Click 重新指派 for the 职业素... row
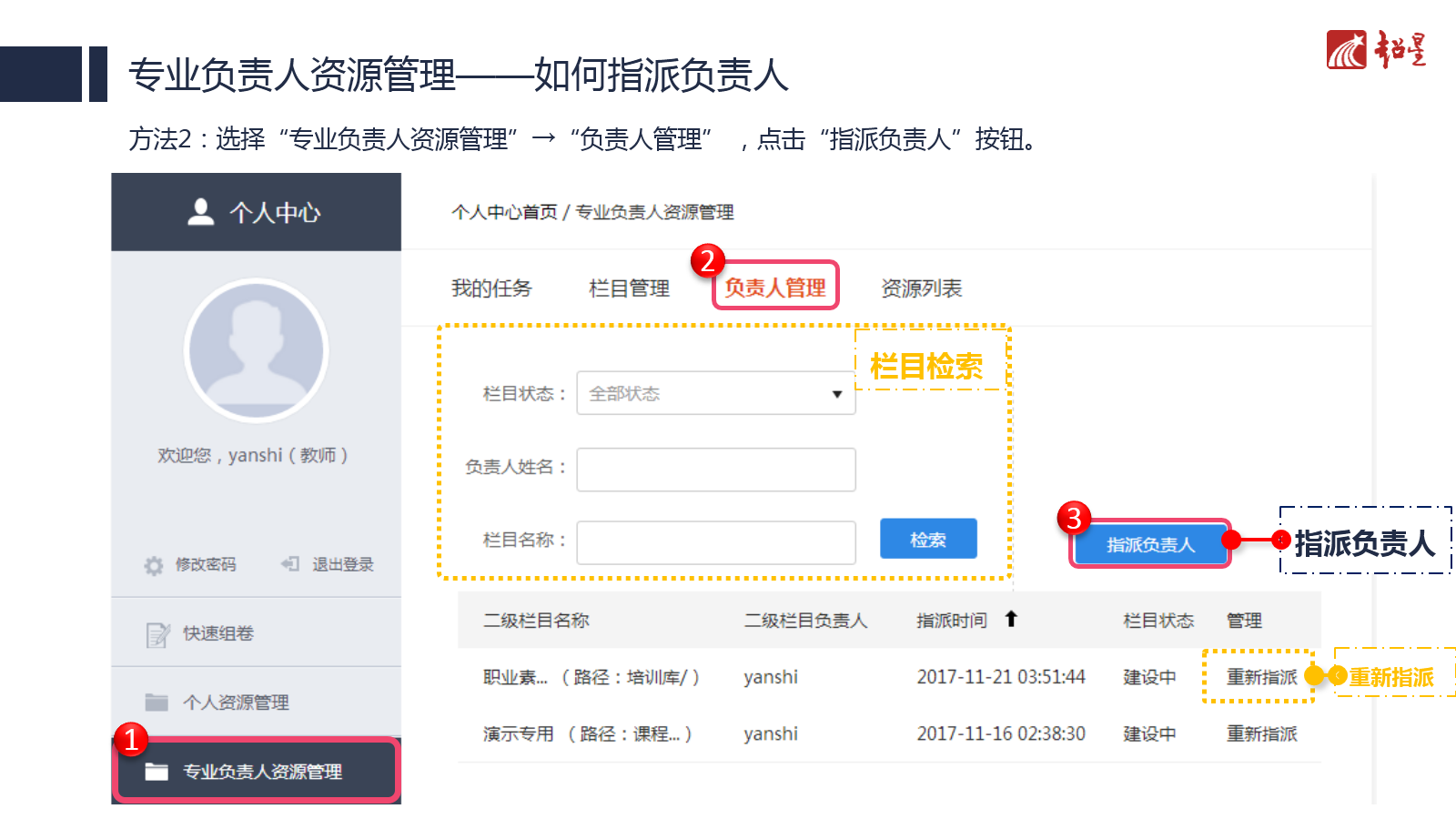This screenshot has height=819, width=1456. (x=1261, y=677)
